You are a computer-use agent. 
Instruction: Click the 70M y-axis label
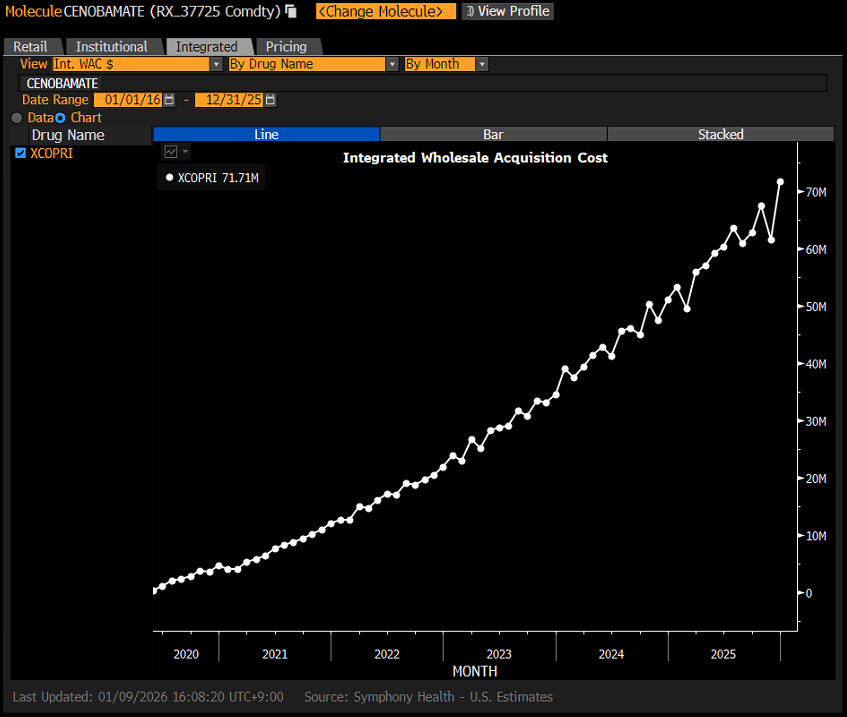(x=816, y=192)
